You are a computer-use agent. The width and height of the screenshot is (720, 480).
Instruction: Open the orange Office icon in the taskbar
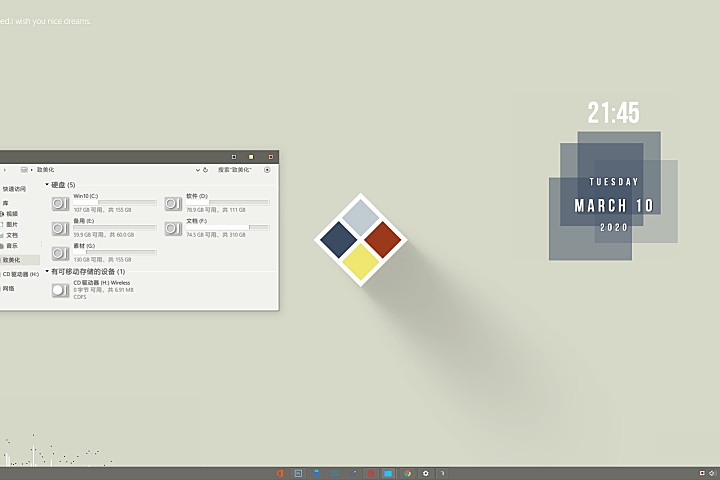280,473
